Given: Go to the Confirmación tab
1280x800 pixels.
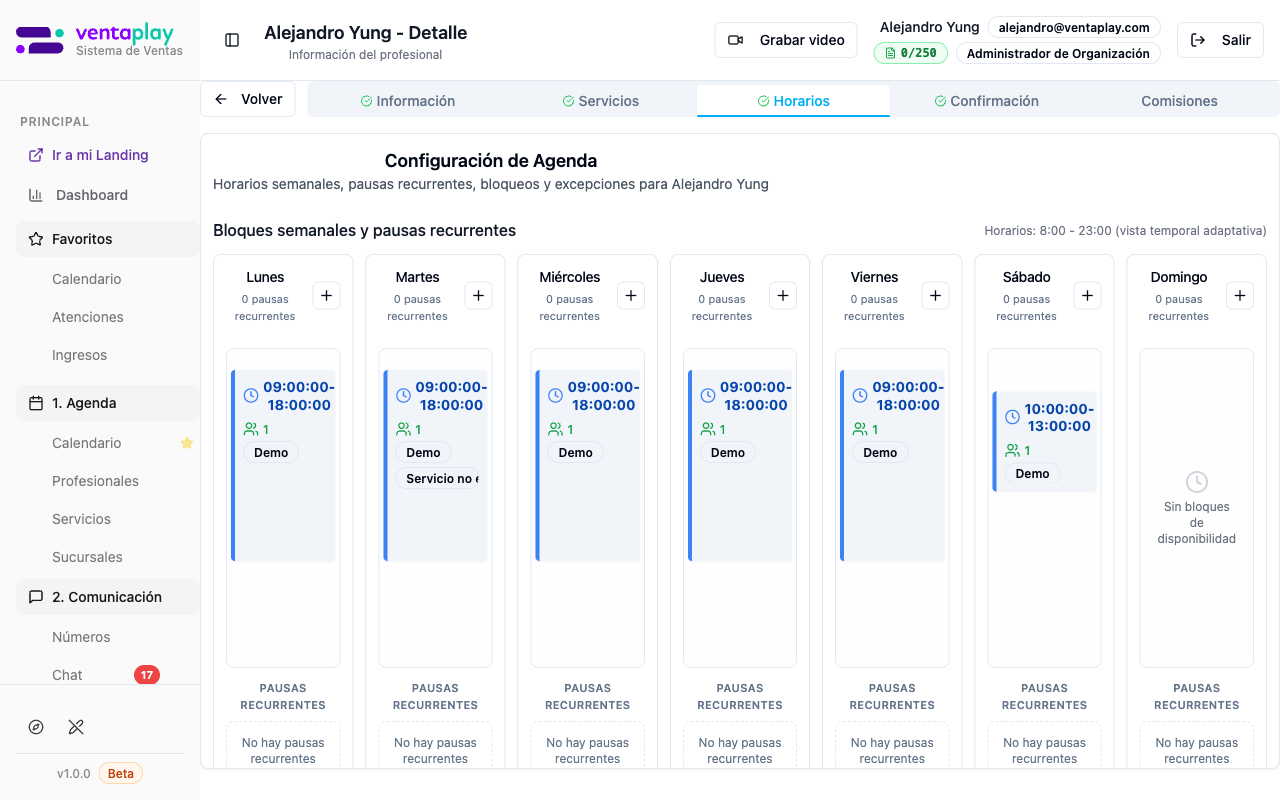Looking at the screenshot, I should (986, 101).
